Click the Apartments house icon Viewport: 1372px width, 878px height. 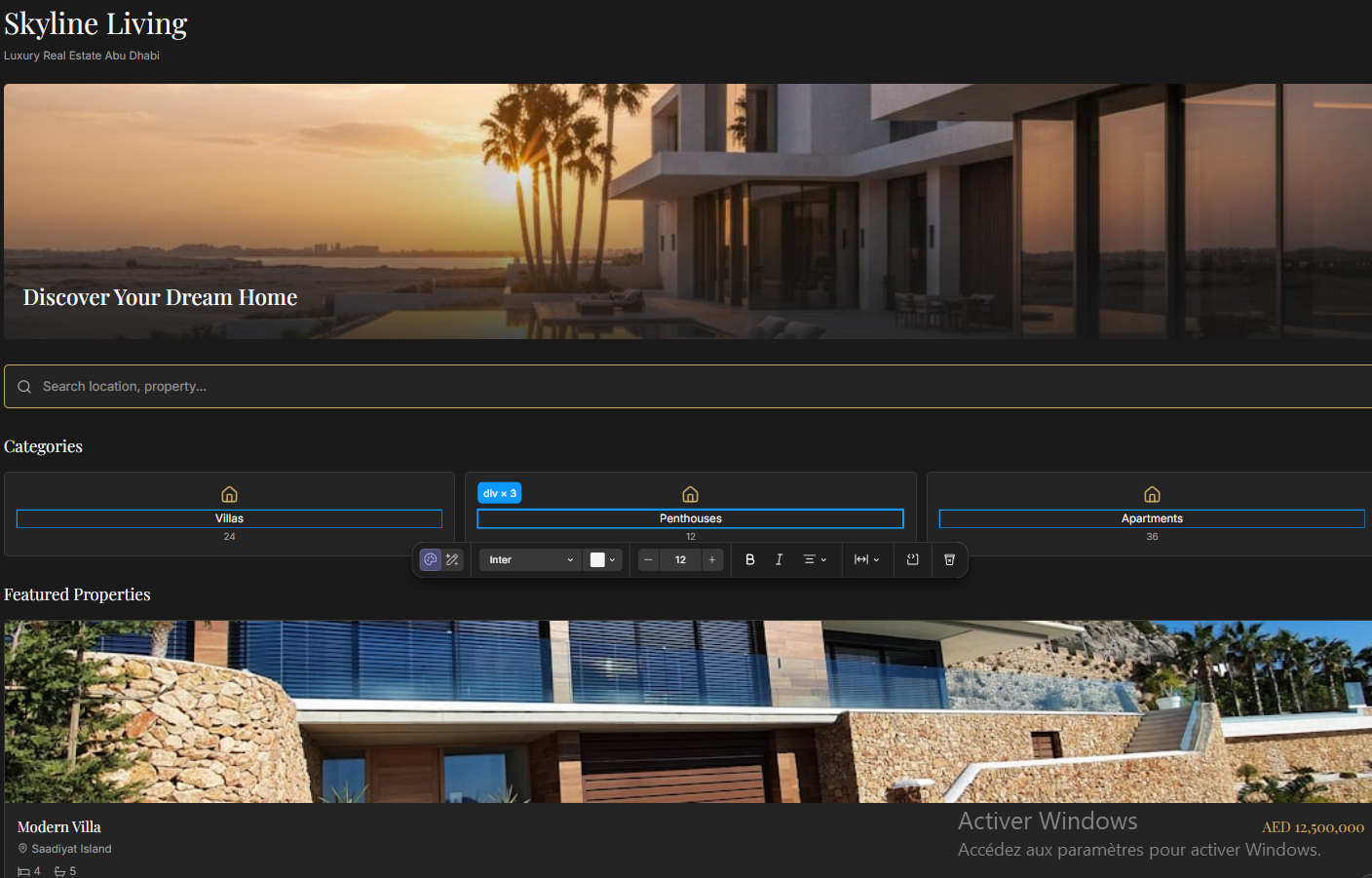1152,494
